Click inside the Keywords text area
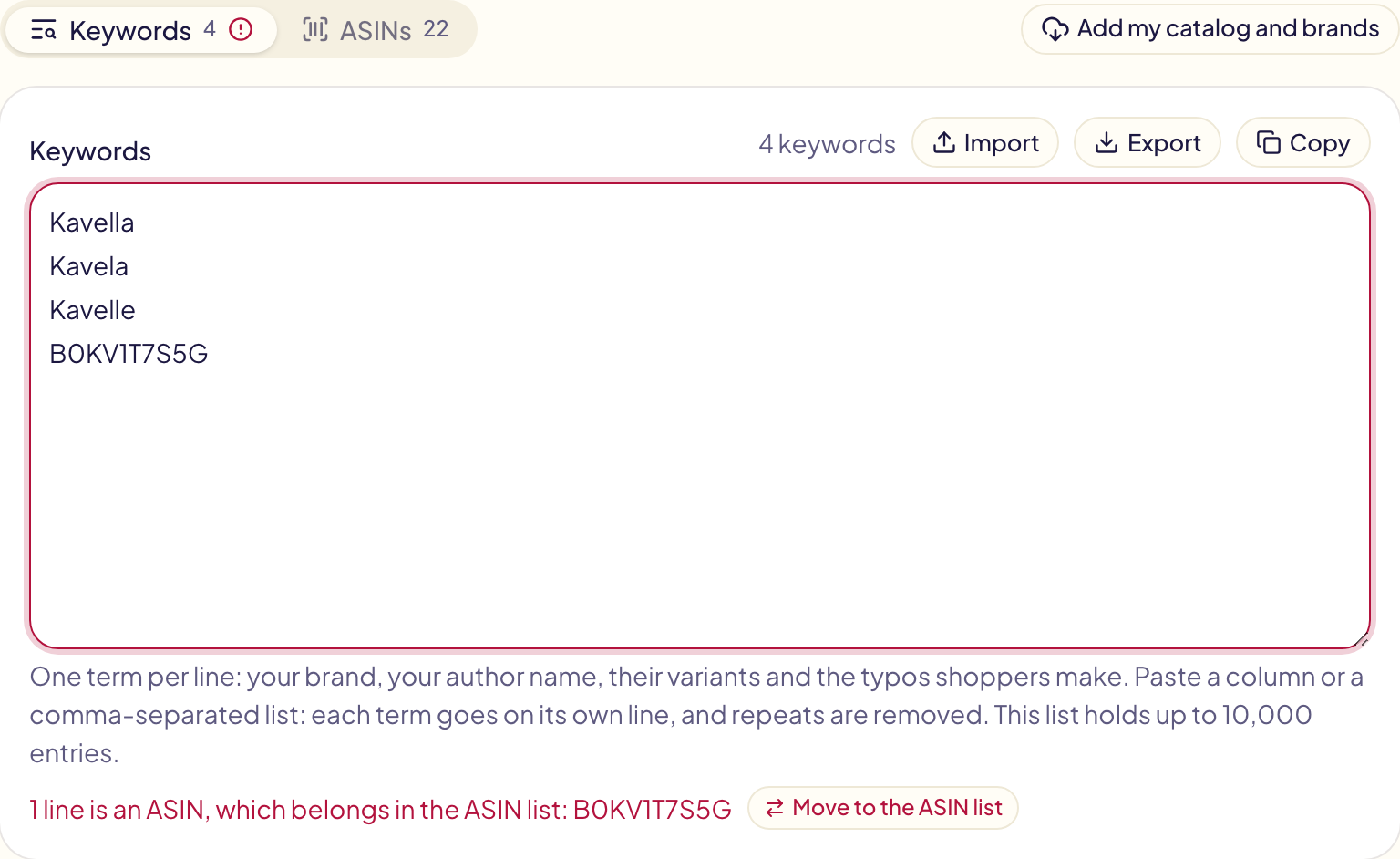 700,416
